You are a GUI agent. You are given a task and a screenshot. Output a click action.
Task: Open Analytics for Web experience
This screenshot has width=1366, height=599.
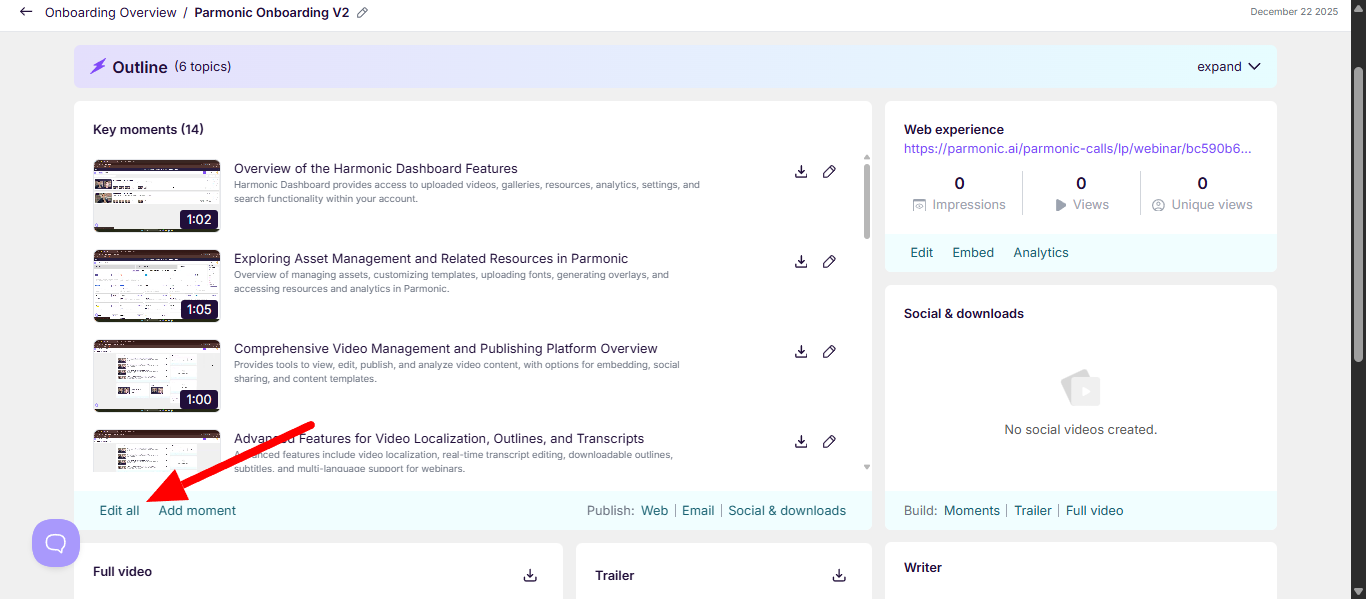click(x=1041, y=253)
